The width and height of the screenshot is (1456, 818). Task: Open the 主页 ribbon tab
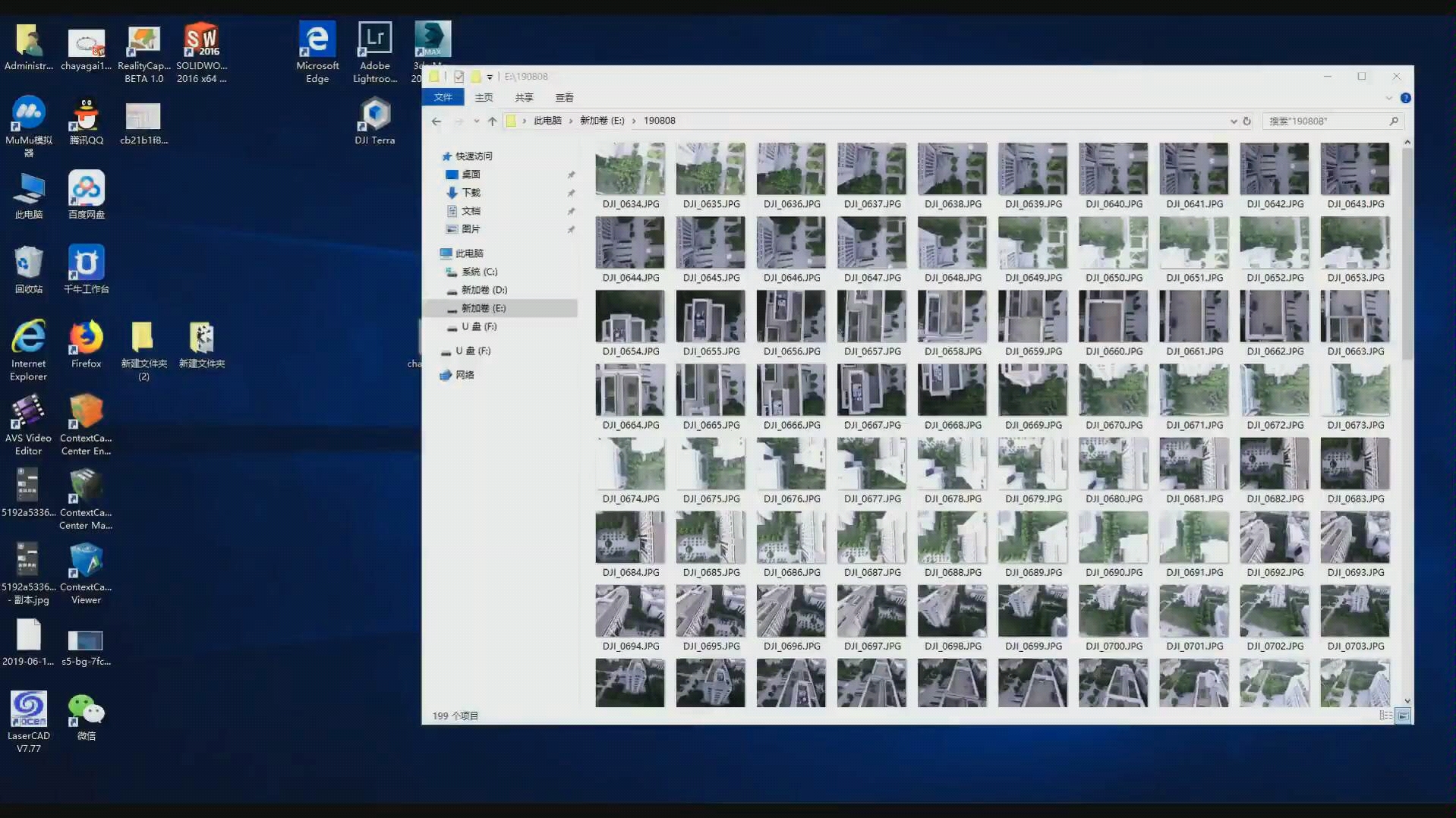tap(484, 97)
